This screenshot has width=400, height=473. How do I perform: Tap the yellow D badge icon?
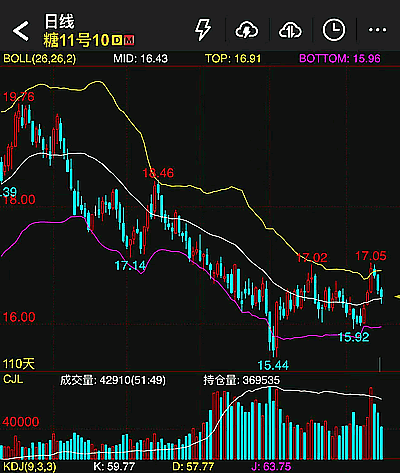(117, 40)
